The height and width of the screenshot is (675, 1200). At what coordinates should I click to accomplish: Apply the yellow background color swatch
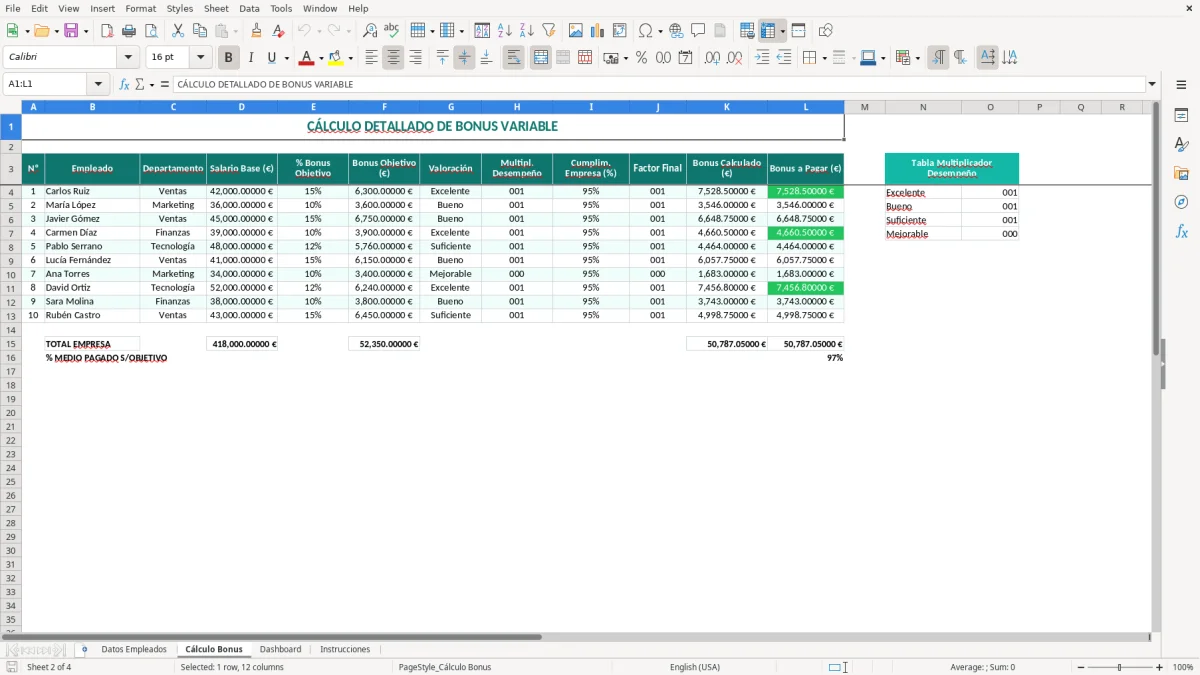coord(336,58)
